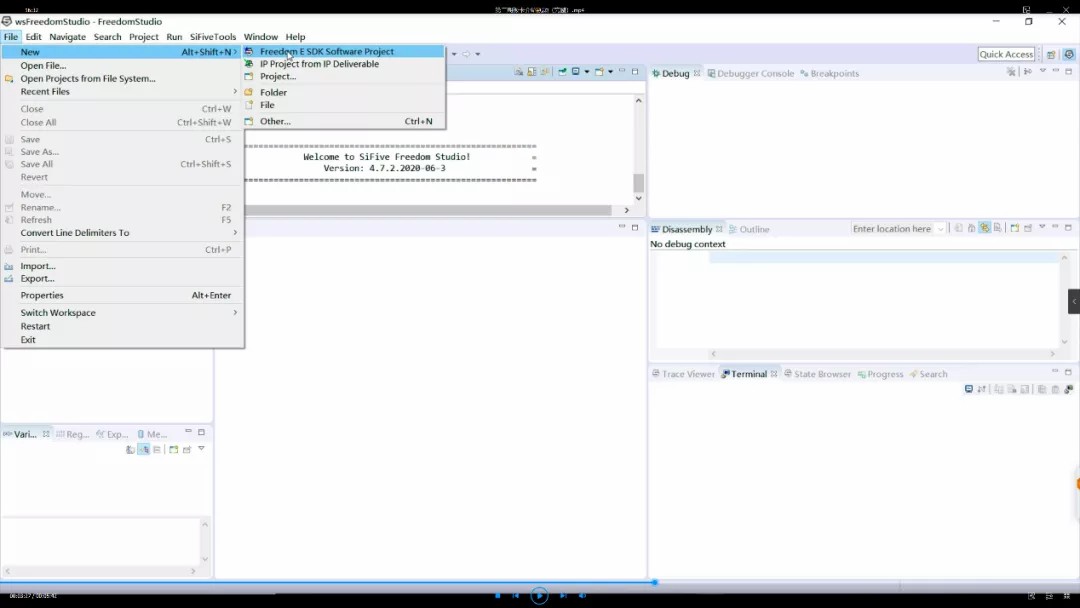The width and height of the screenshot is (1080, 608).
Task: Click Exit in File menu
Action: [x=122, y=339]
